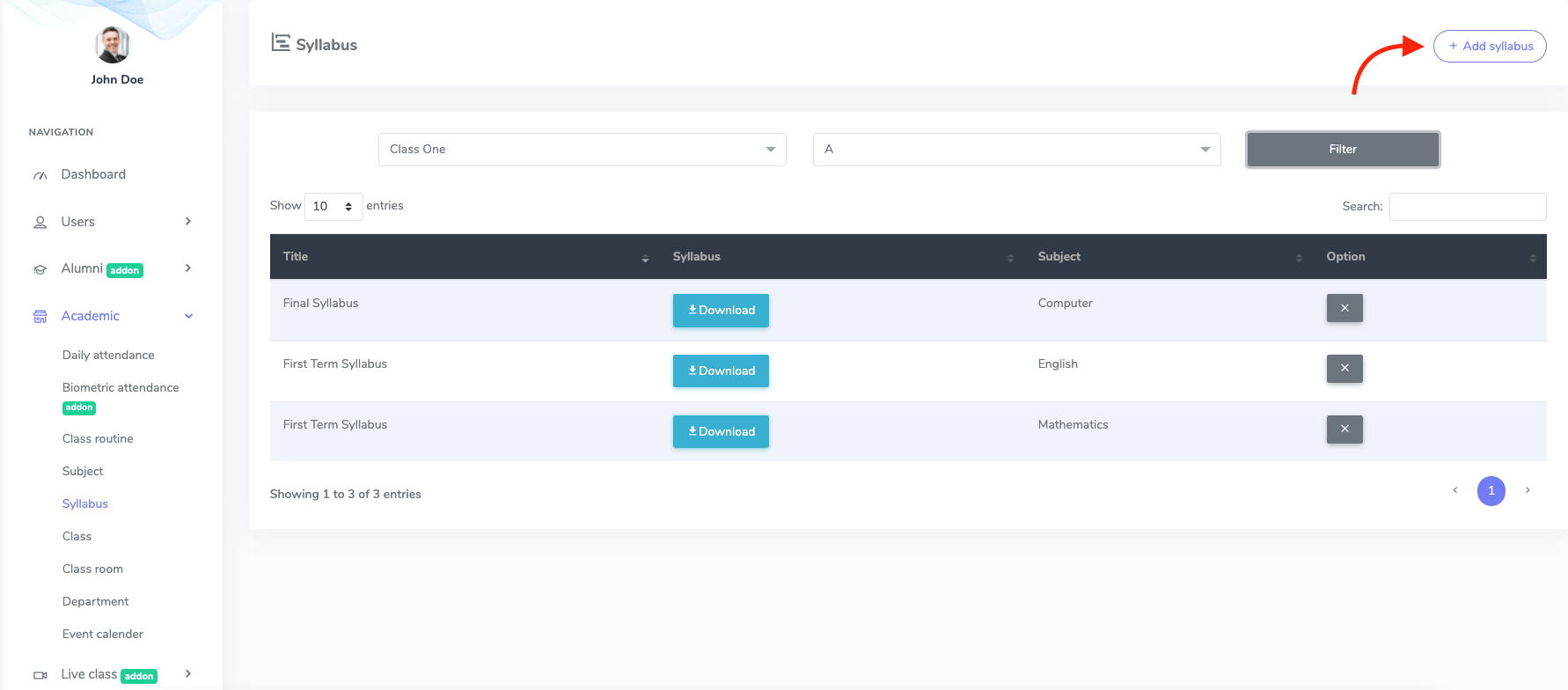This screenshot has width=1568, height=690.
Task: Remove the English First Term Syllabus entry
Action: click(1344, 369)
